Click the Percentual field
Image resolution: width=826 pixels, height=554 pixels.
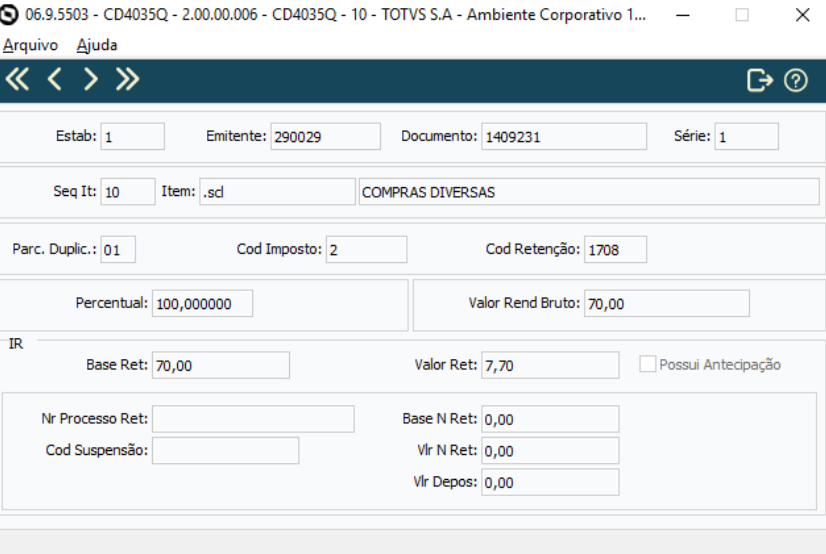(202, 303)
